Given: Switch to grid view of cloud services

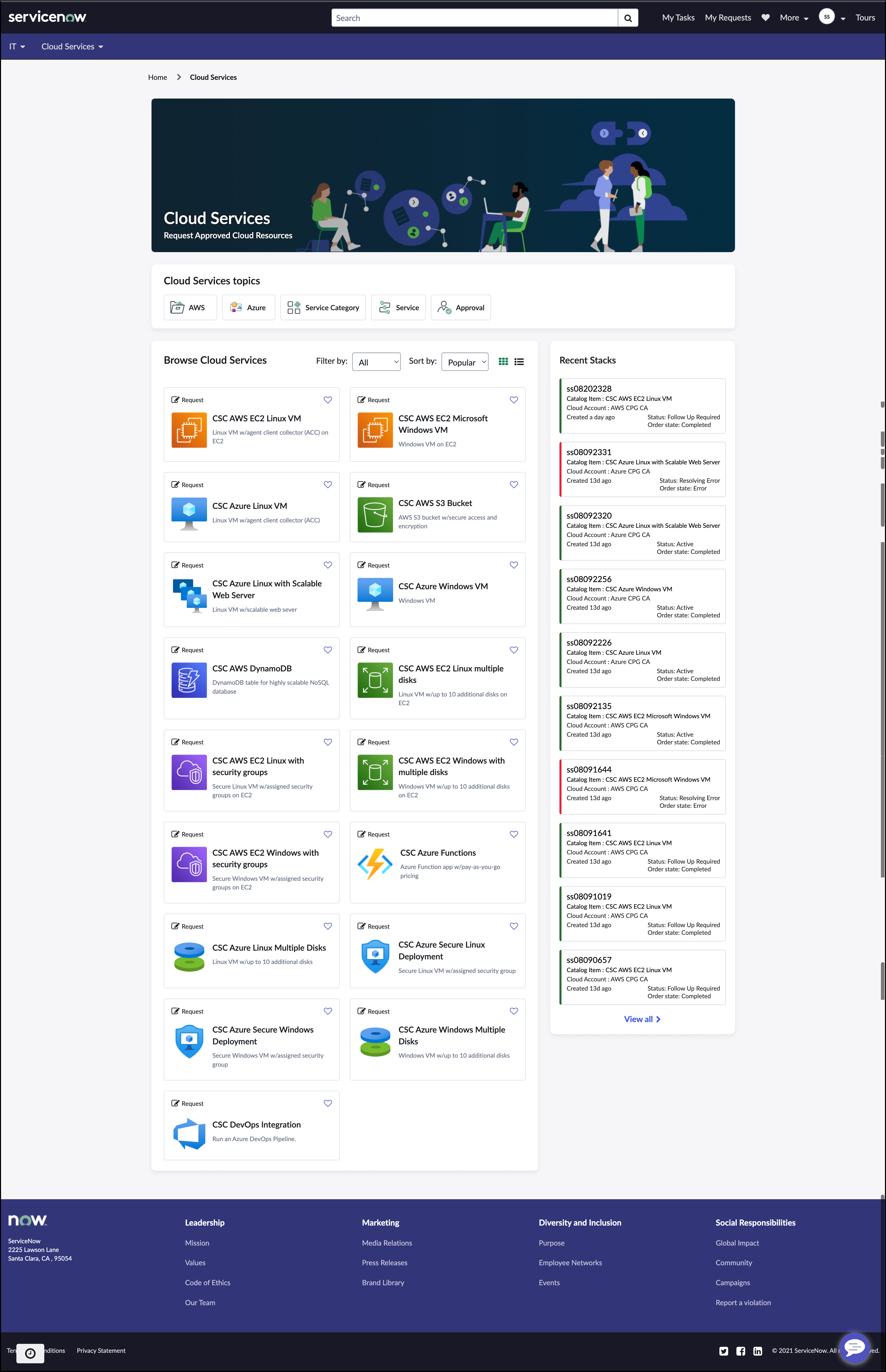Looking at the screenshot, I should click(x=503, y=361).
